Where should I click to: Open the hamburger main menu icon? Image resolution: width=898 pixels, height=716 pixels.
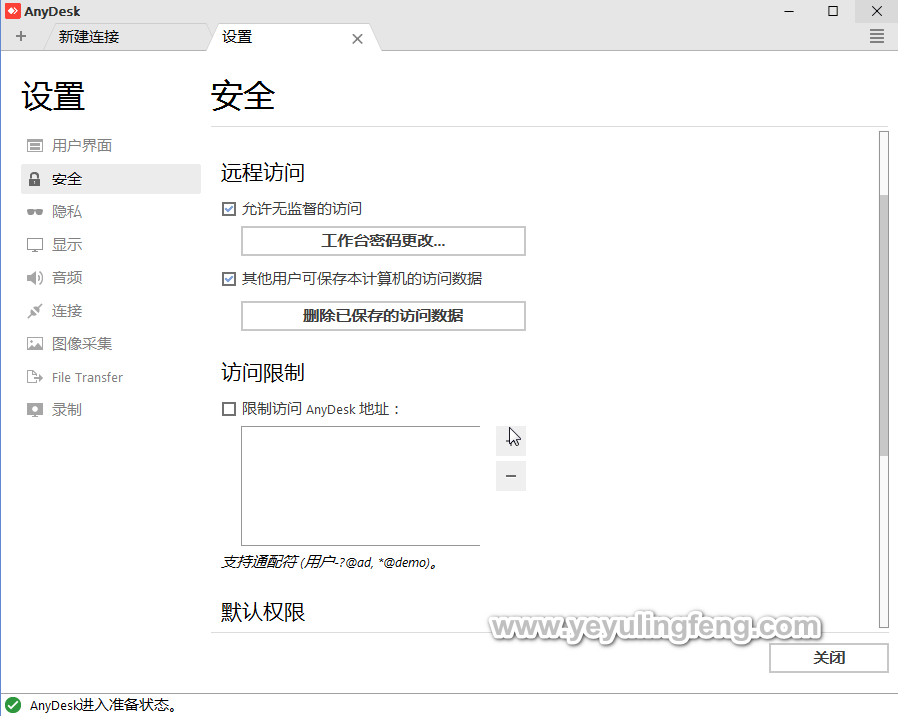click(x=877, y=37)
